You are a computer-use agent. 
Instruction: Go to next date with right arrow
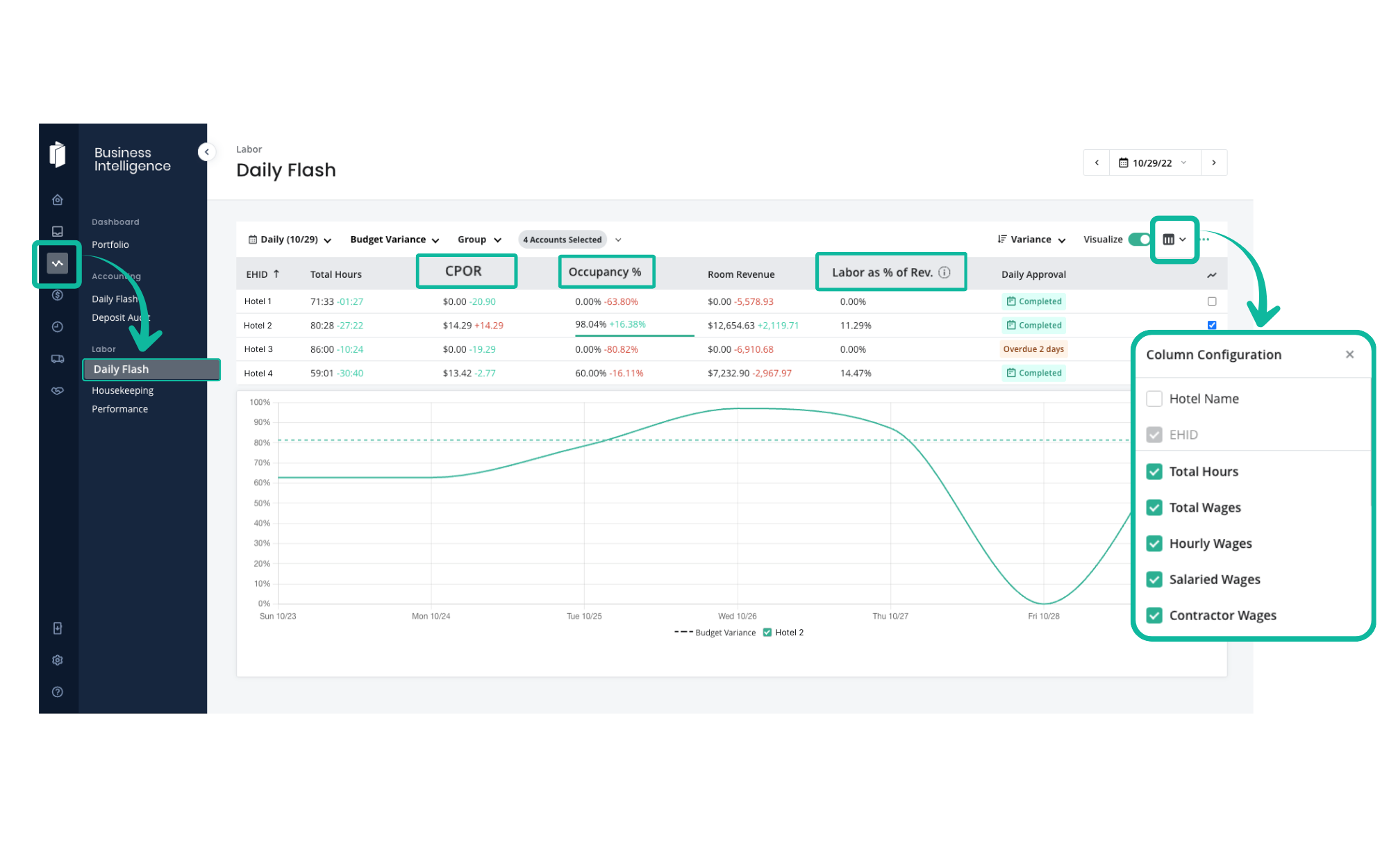tap(1214, 163)
